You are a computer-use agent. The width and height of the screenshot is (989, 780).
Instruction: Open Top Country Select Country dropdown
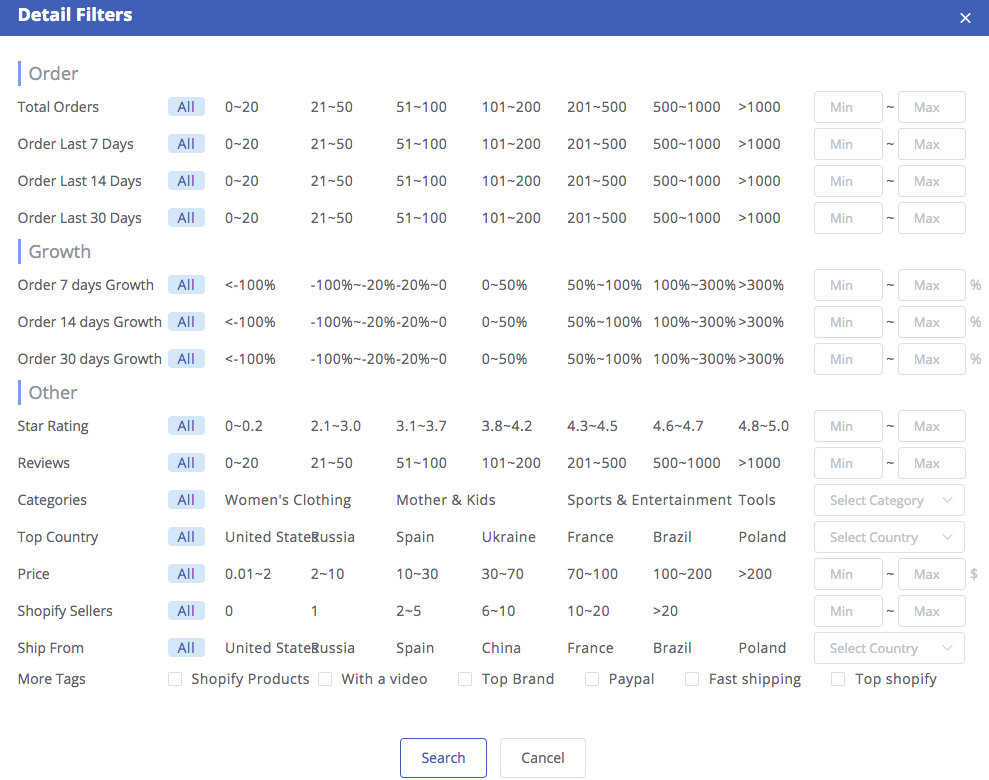[x=889, y=537]
